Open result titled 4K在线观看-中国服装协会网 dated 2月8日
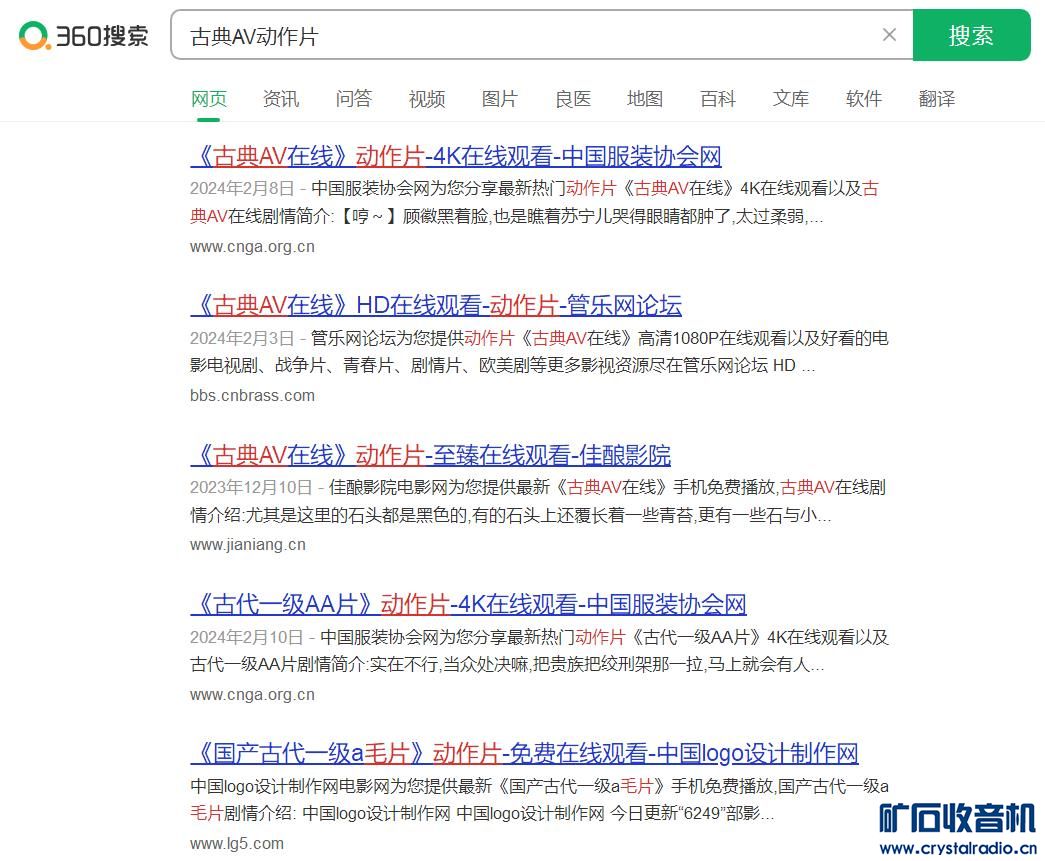This screenshot has height=861, width=1045. click(456, 157)
